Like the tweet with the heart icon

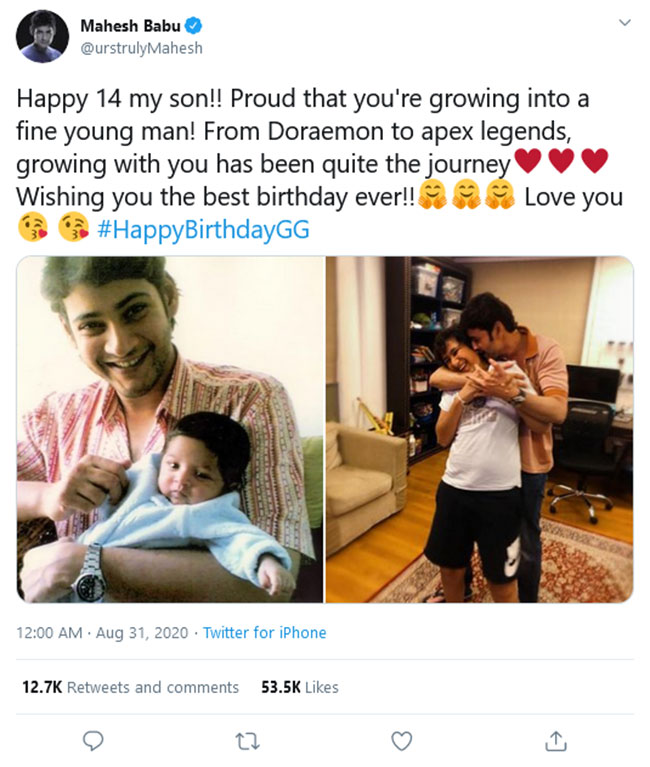pyautogui.click(x=401, y=741)
